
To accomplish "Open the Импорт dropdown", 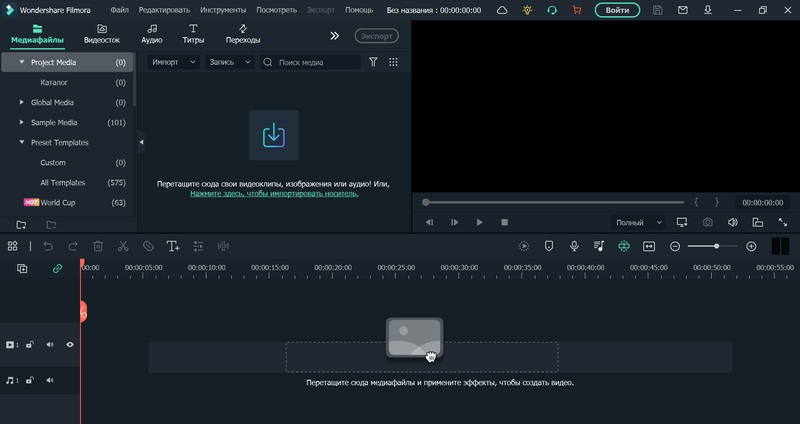I will pyautogui.click(x=174, y=62).
